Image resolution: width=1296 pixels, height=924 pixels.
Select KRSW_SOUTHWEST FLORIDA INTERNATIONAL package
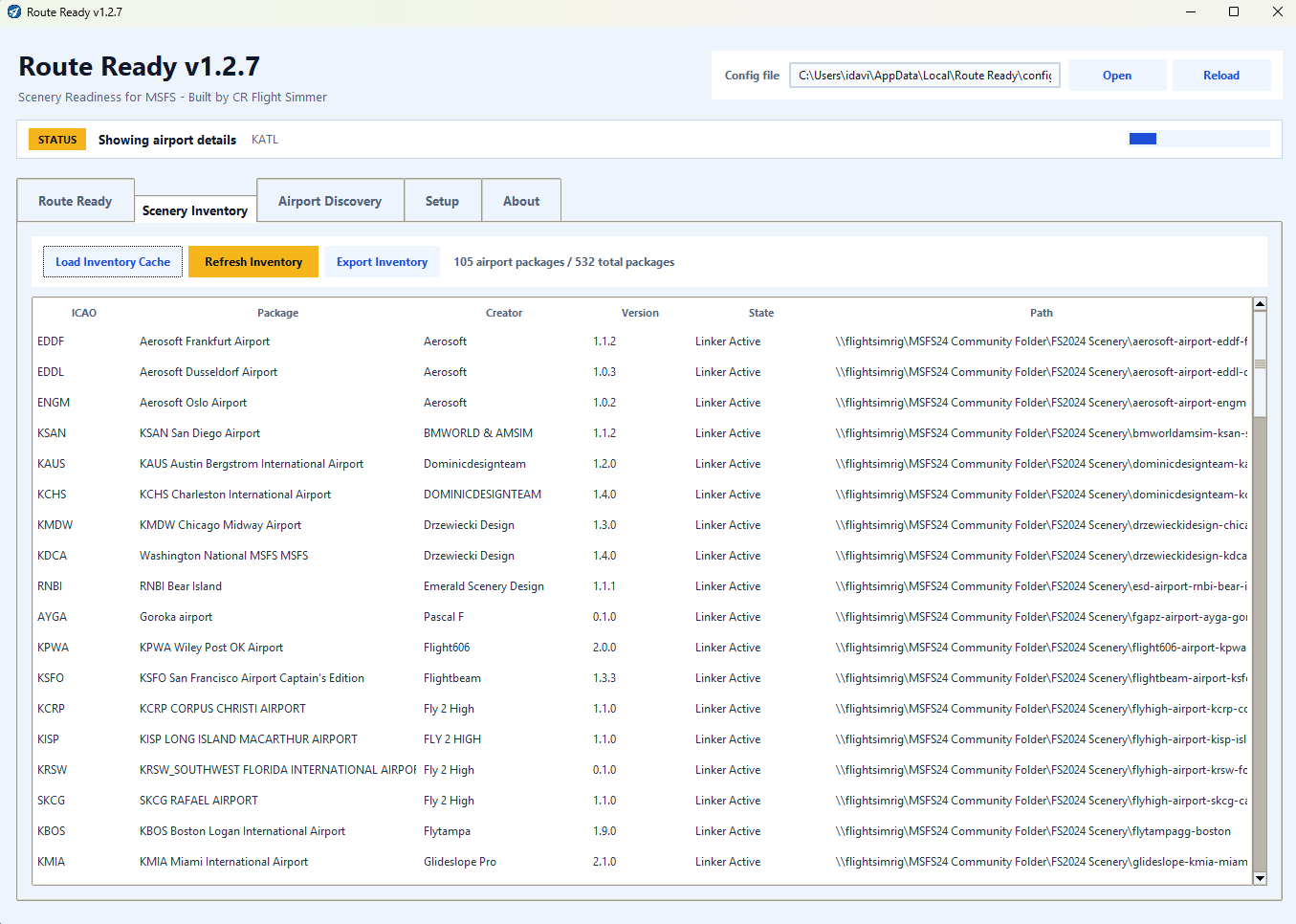click(x=278, y=770)
